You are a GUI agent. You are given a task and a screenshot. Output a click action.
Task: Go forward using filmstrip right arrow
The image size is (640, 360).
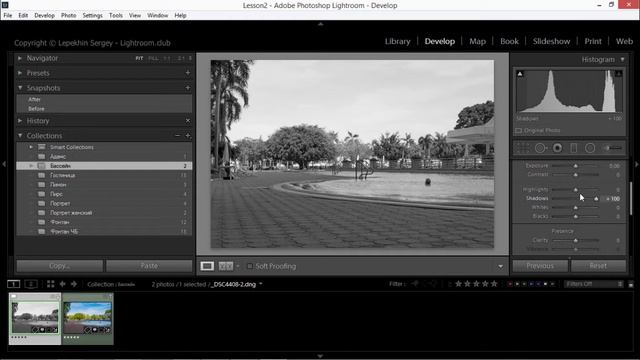pos(74,284)
